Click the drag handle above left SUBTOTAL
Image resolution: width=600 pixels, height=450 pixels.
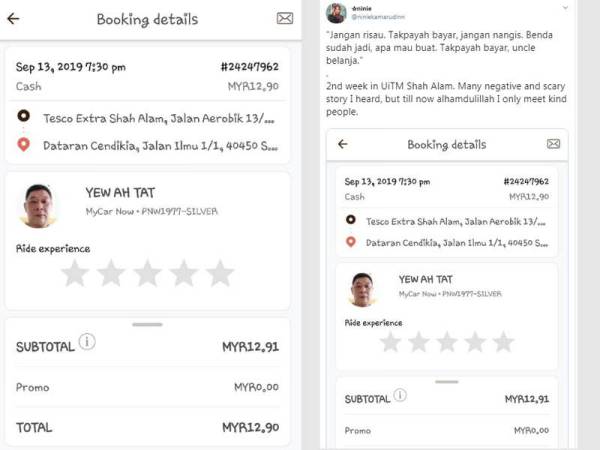click(x=147, y=324)
